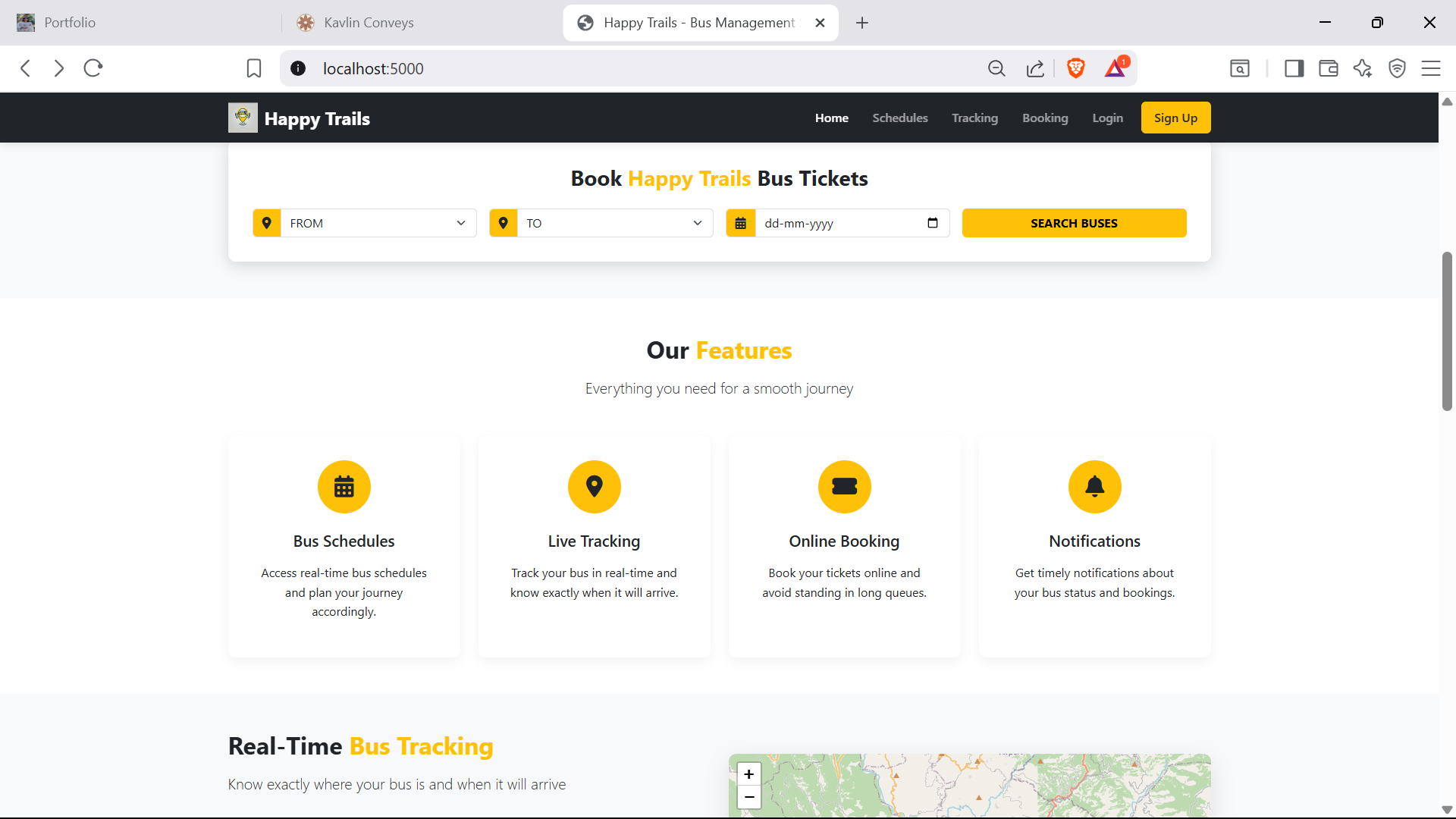Click the Sign Up button
The width and height of the screenshot is (1456, 819).
click(1175, 118)
